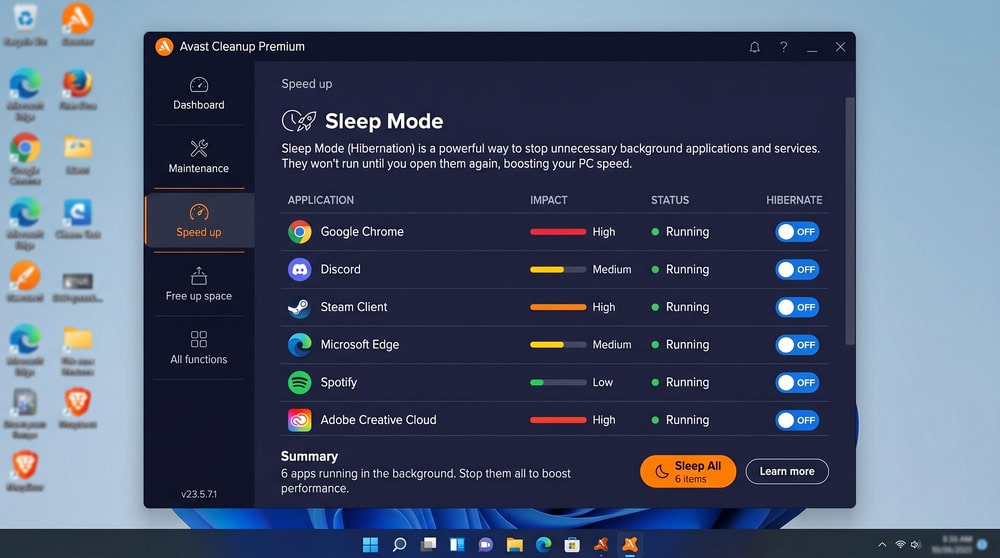Click the Learn more button
The width and height of the screenshot is (1000, 558).
coord(786,471)
